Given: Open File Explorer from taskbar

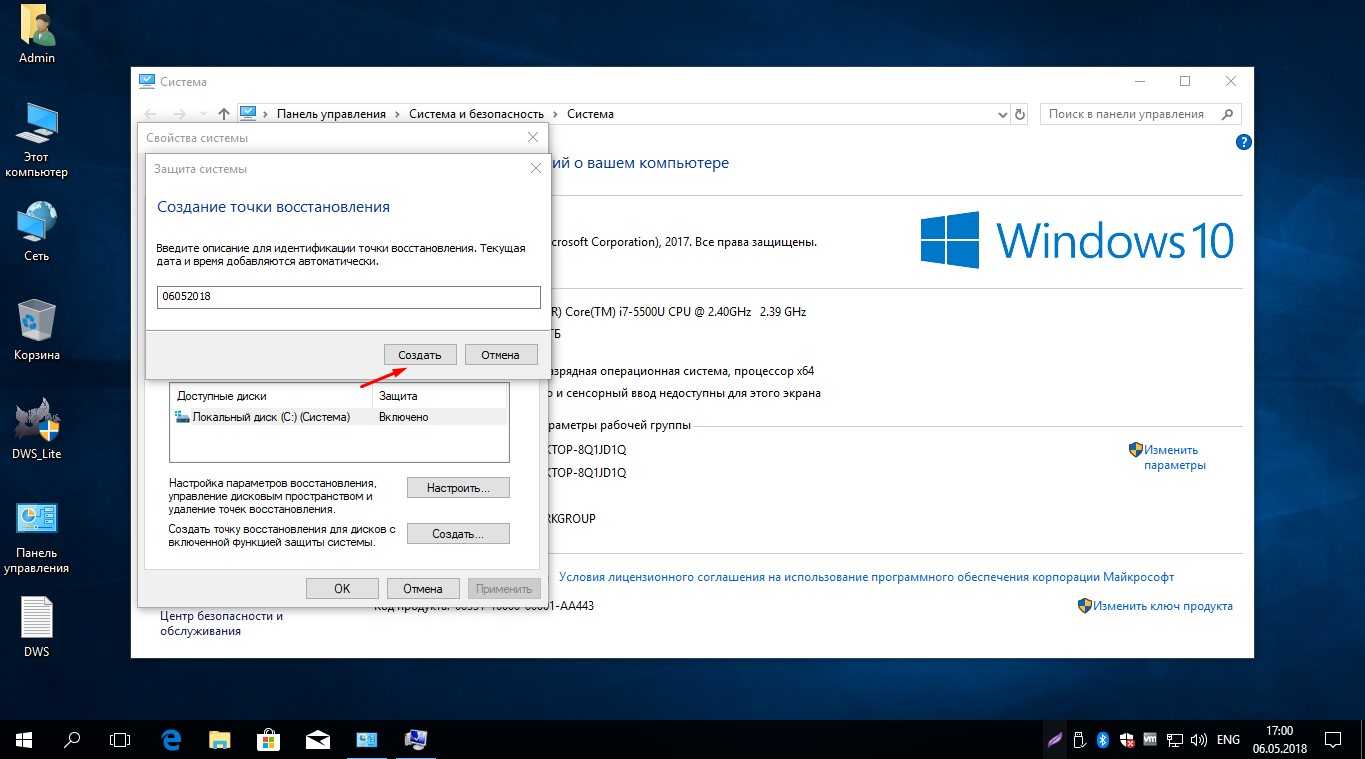Looking at the screenshot, I should click(x=220, y=740).
